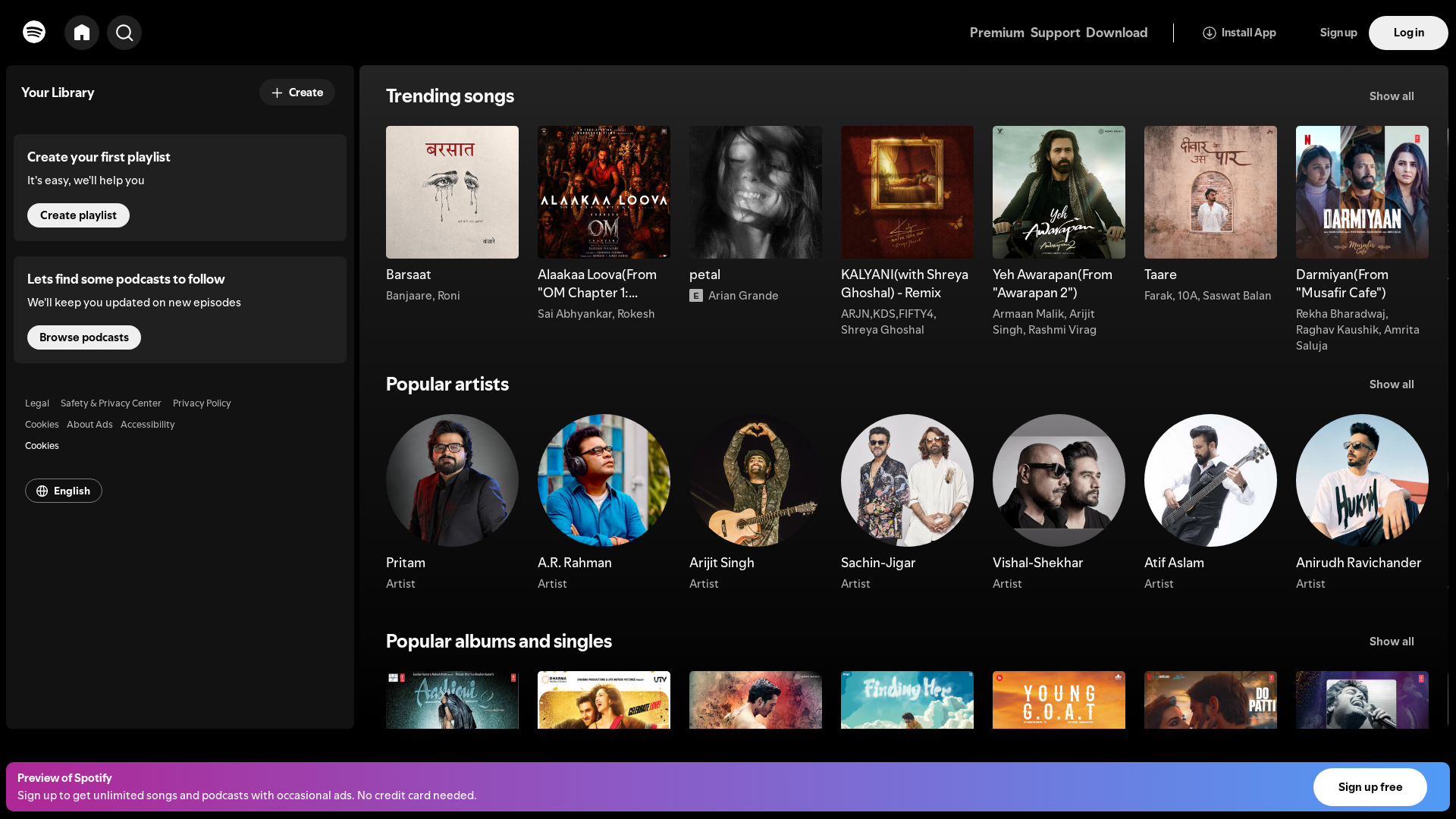Show all Popular albums and singles
Image resolution: width=1456 pixels, height=819 pixels.
tap(1392, 642)
